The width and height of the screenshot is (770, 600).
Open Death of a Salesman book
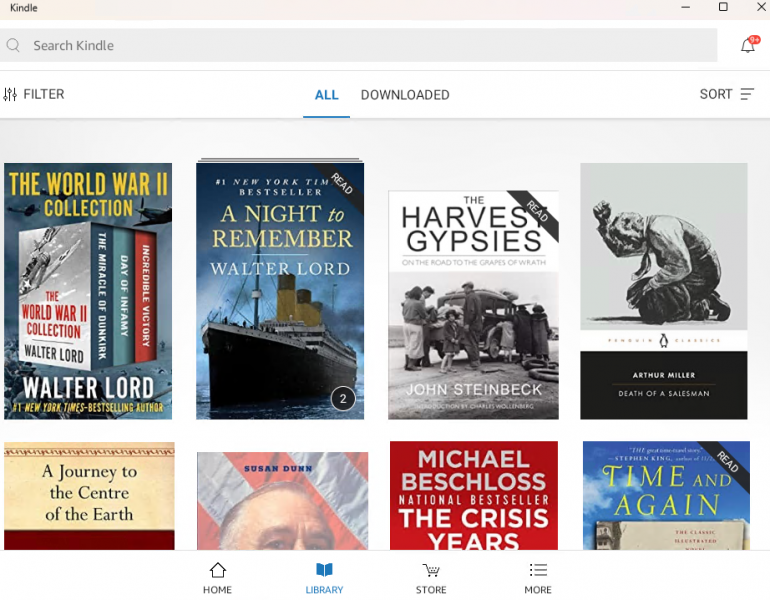[x=664, y=291]
